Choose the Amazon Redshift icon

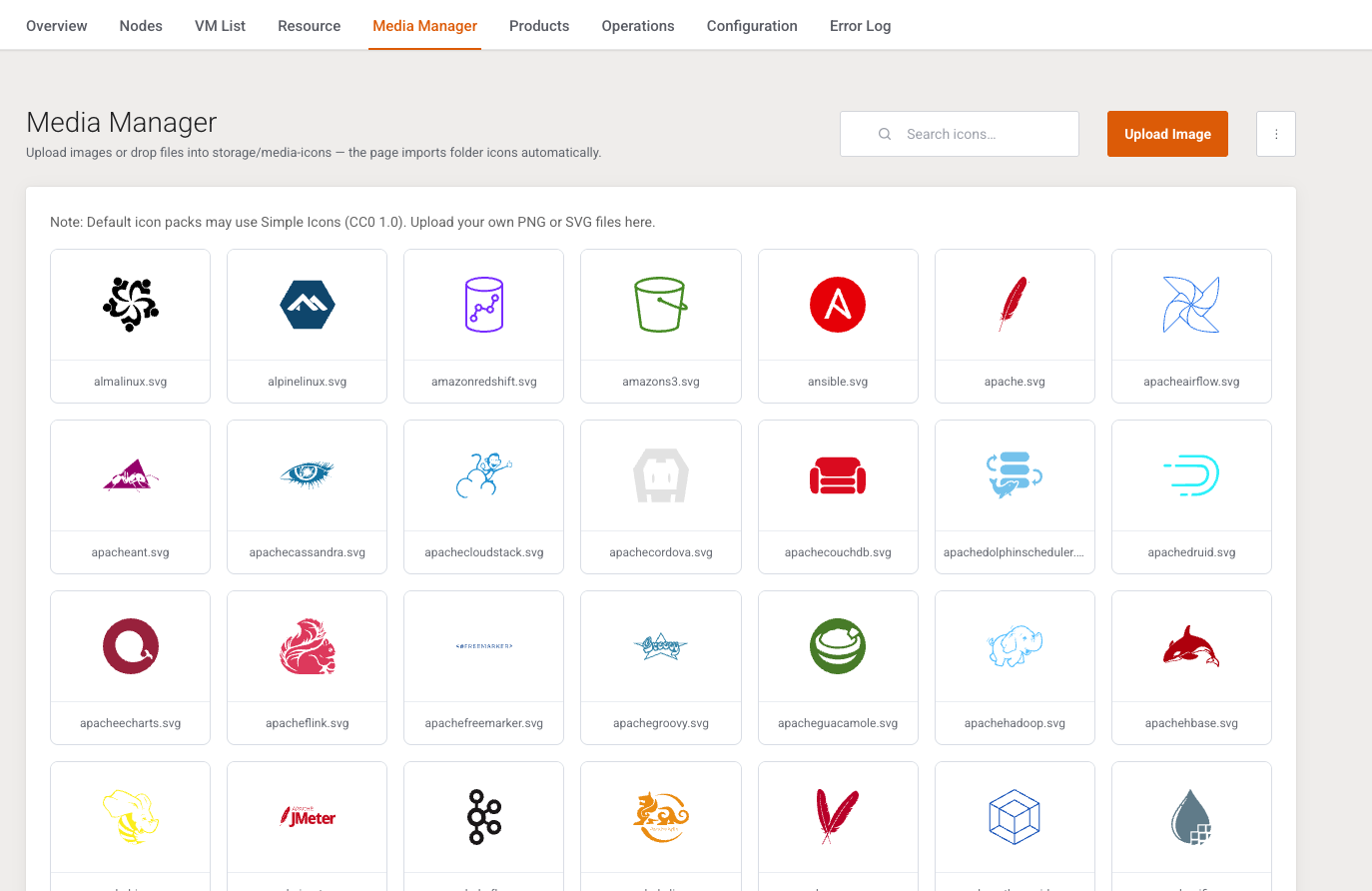point(484,305)
